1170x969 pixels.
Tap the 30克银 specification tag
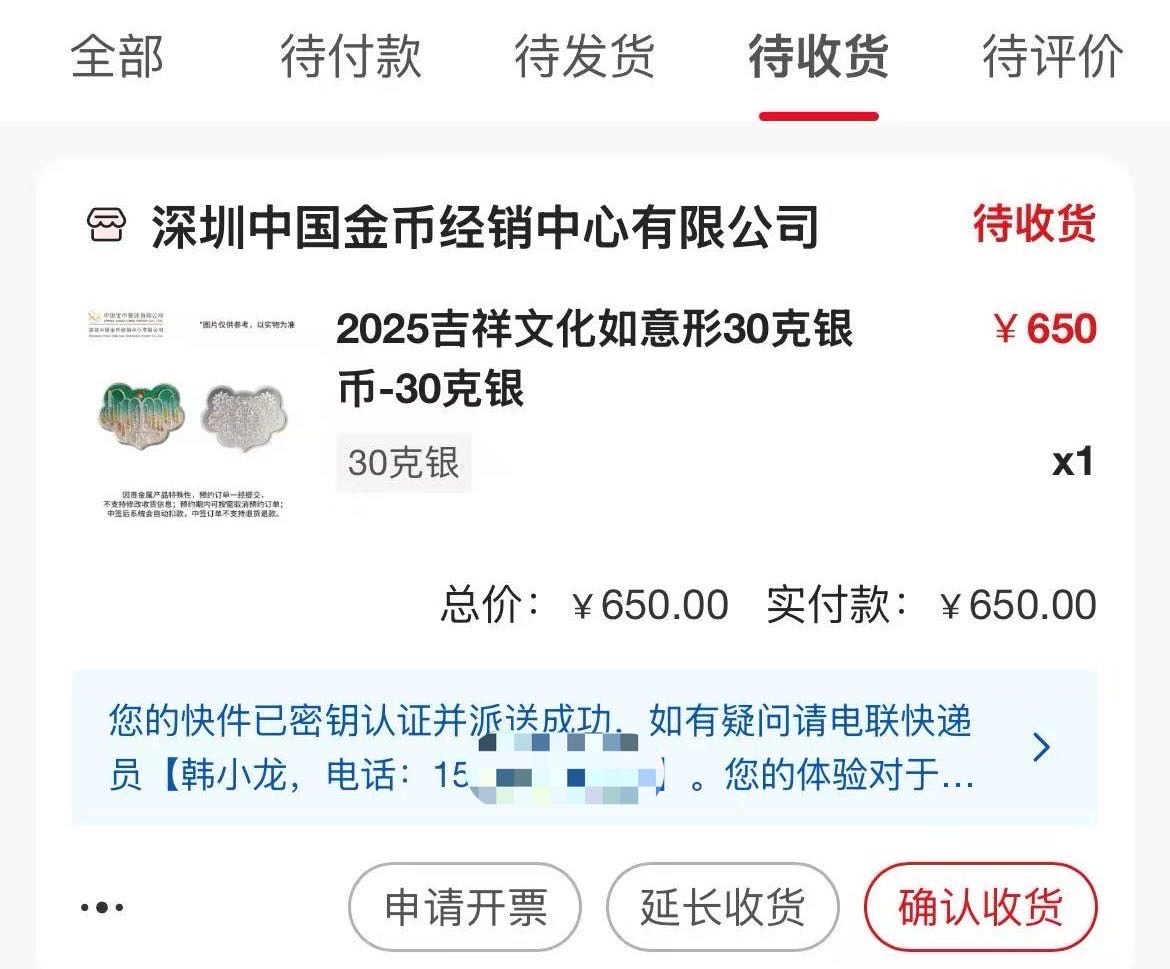point(404,462)
